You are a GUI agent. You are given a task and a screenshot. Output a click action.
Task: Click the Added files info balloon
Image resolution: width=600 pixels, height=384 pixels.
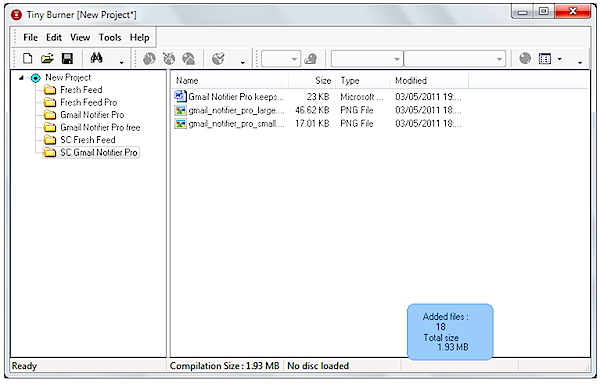(450, 332)
